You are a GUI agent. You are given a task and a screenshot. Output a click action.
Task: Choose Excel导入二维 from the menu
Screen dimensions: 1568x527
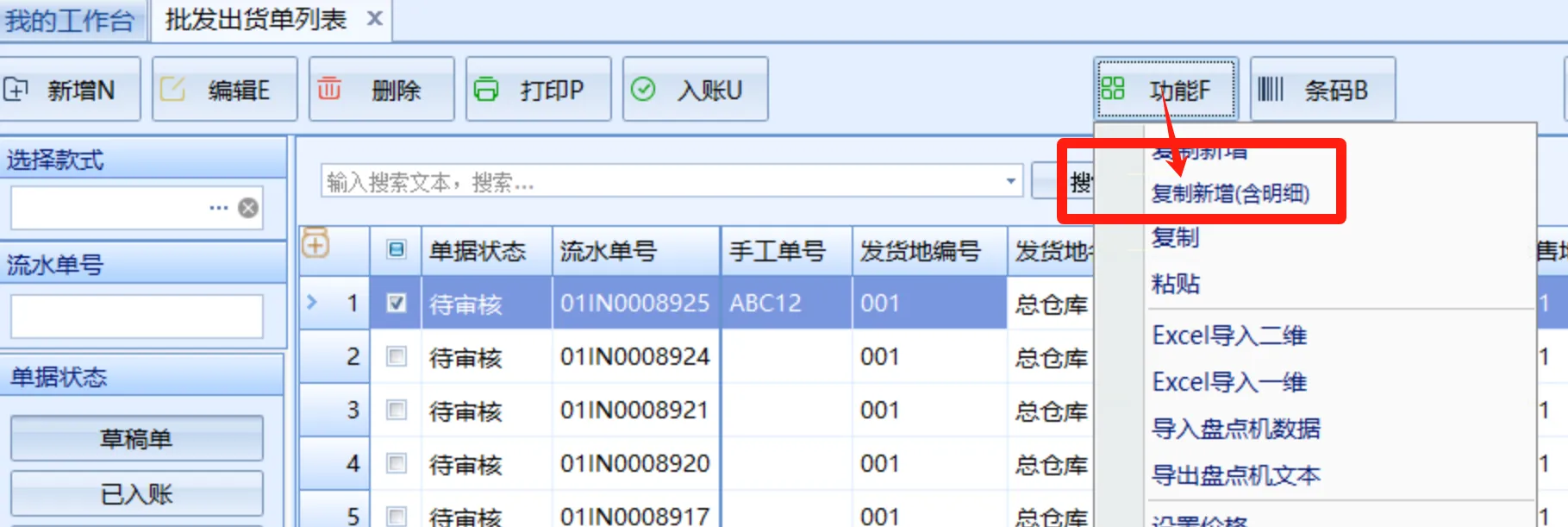point(1229,335)
